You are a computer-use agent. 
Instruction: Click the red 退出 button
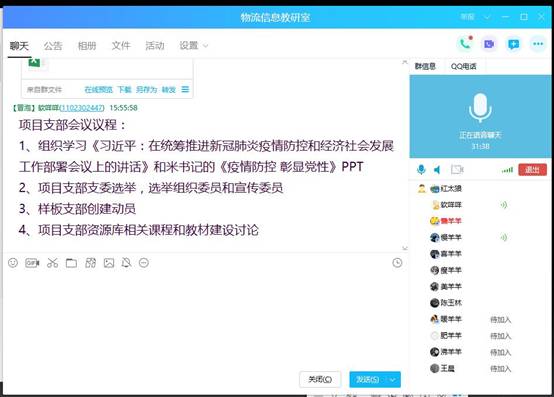[x=532, y=170]
